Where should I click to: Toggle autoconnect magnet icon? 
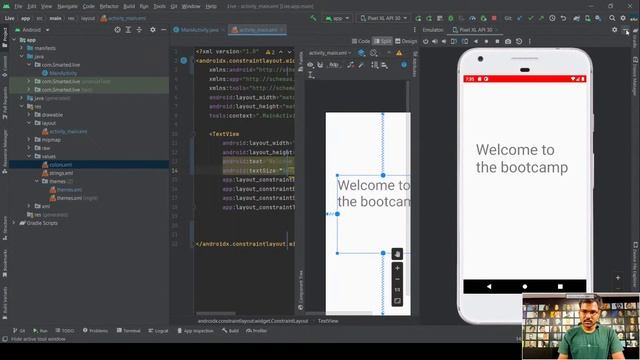coord(320,65)
